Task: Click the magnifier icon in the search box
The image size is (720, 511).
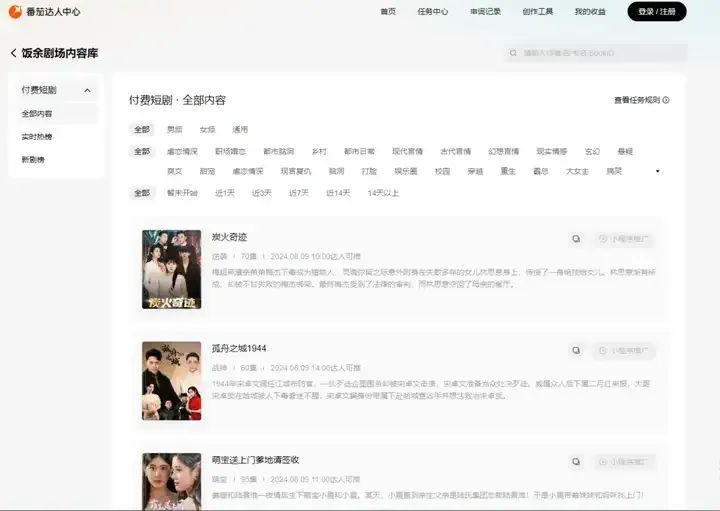Action: pos(513,53)
